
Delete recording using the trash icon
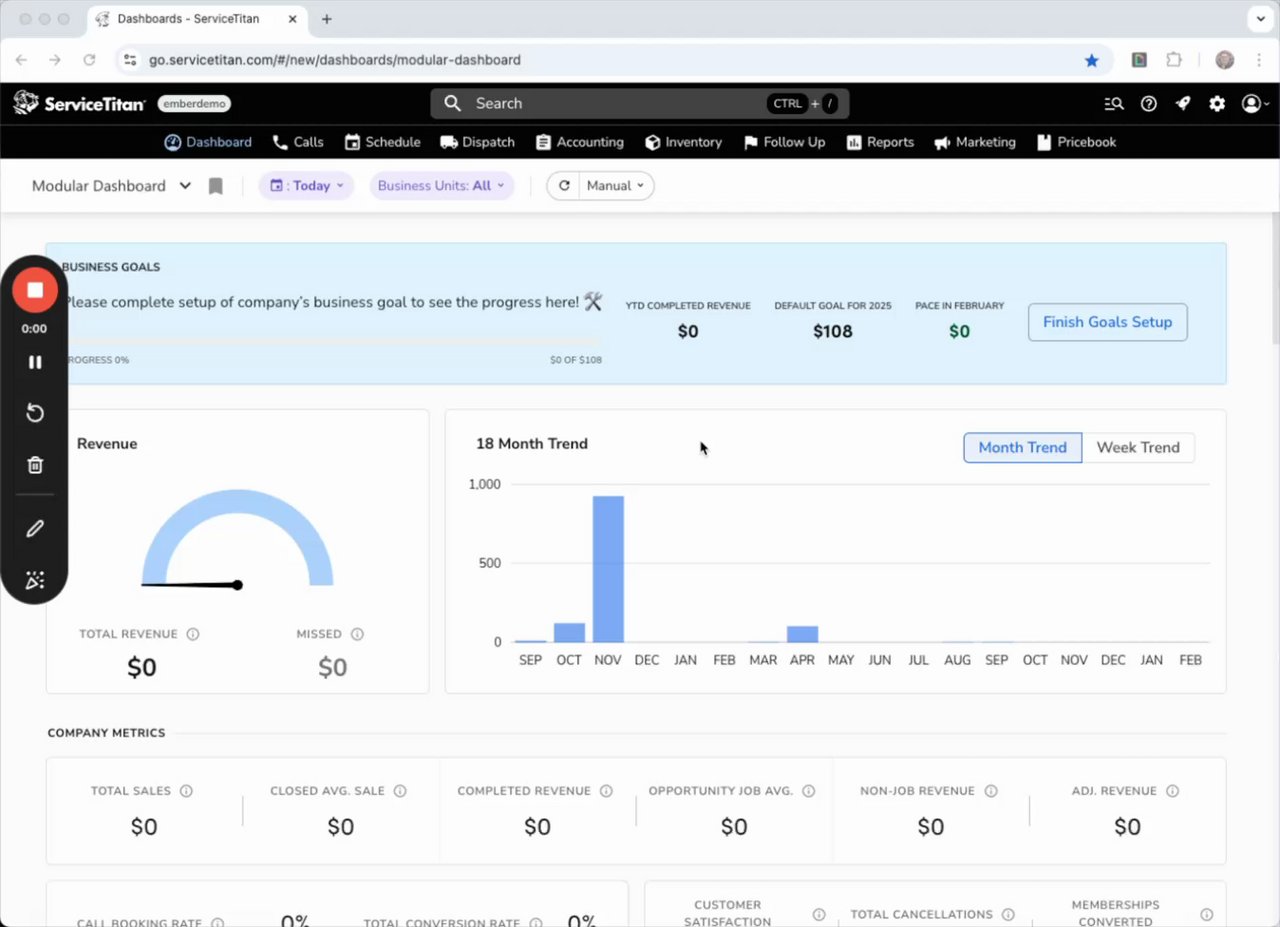tap(35, 465)
